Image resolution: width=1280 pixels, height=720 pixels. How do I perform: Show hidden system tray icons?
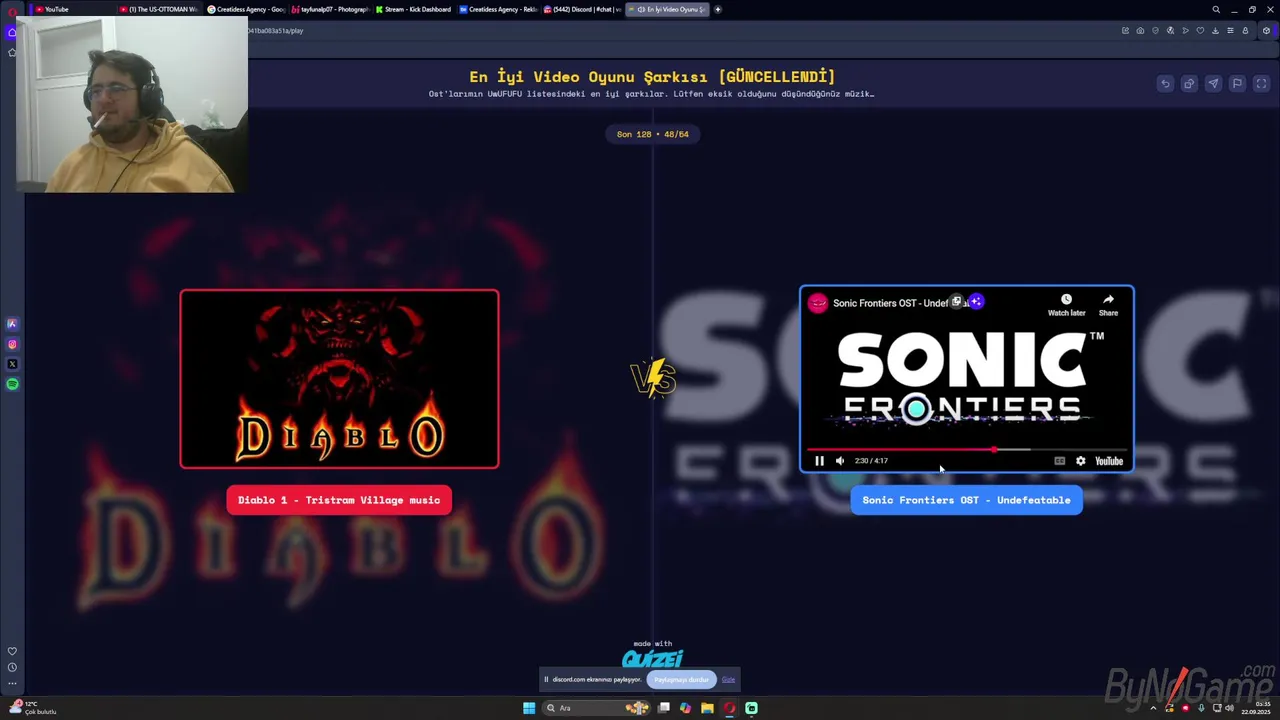1153,708
